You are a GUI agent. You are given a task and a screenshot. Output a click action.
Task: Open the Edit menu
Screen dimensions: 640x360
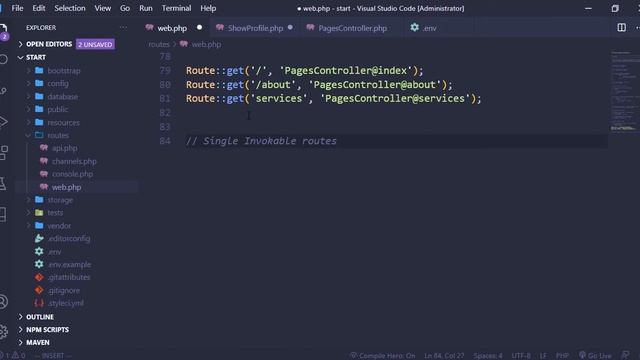coord(39,8)
